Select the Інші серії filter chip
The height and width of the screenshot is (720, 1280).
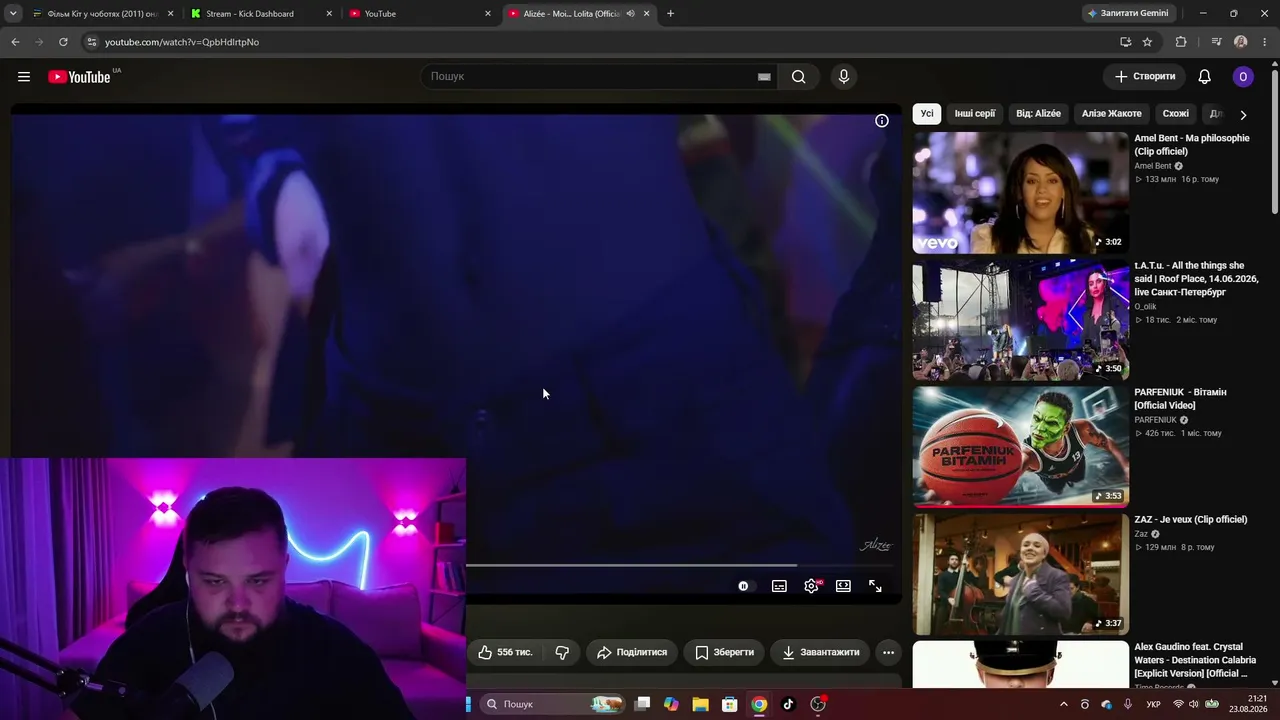click(x=975, y=114)
